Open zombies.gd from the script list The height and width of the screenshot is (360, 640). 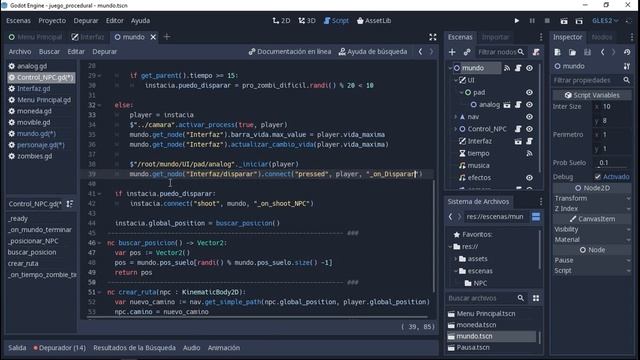[35, 156]
